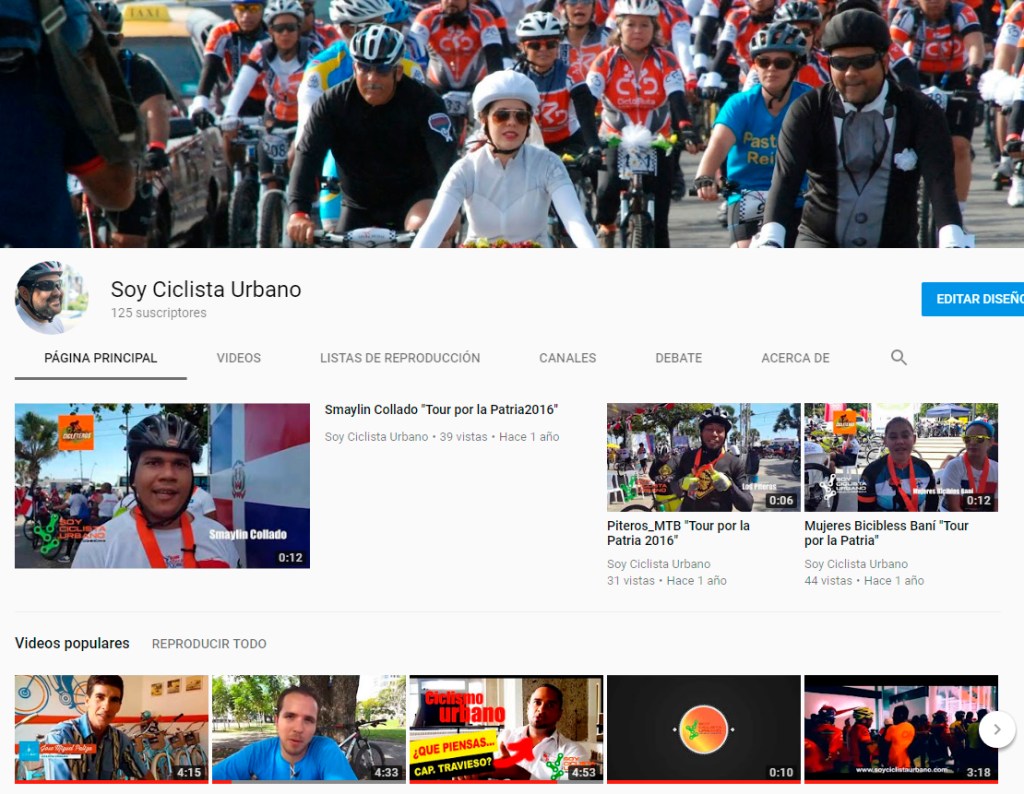Switch to the VIDEOS tab
This screenshot has width=1024, height=794.
coord(238,357)
